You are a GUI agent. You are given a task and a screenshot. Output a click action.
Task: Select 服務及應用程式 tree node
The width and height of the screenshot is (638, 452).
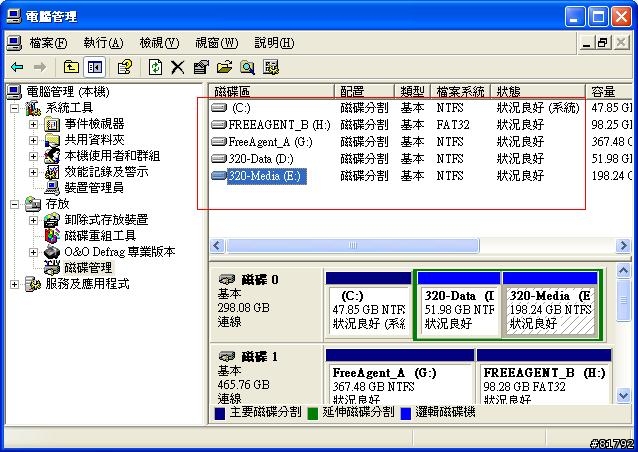[87, 284]
